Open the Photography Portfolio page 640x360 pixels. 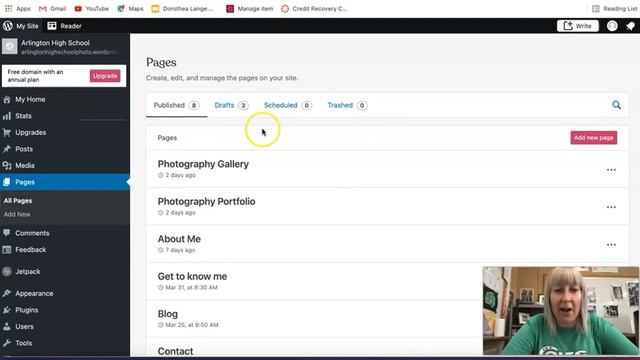click(206, 202)
